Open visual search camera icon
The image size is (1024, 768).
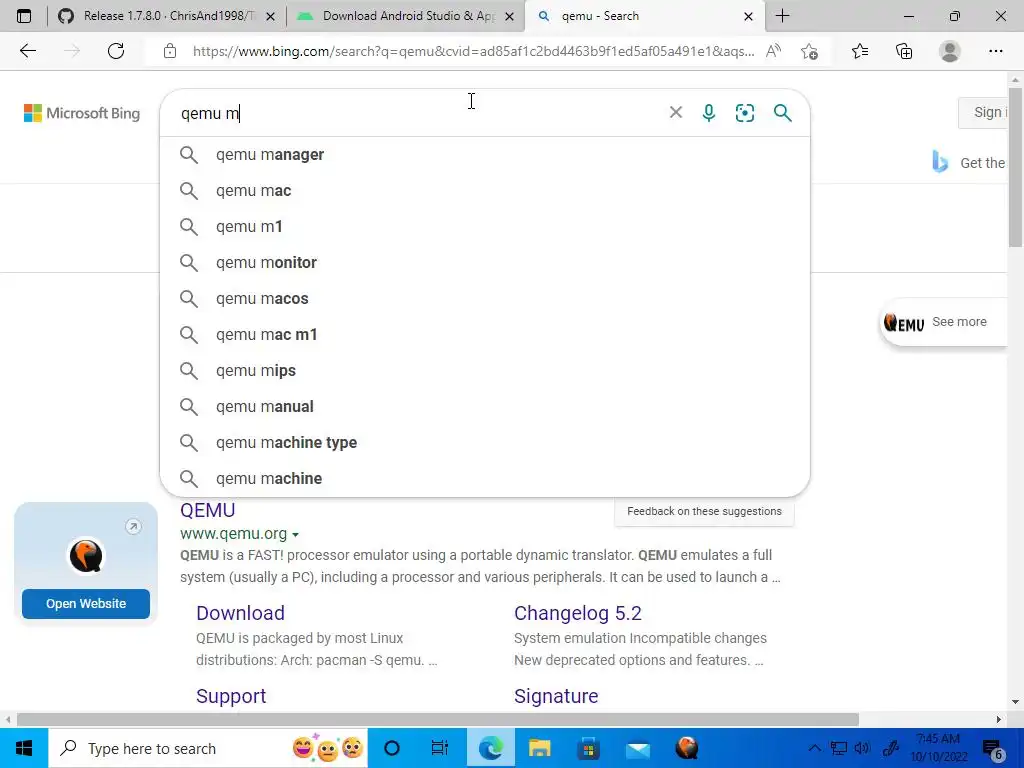[x=744, y=112]
